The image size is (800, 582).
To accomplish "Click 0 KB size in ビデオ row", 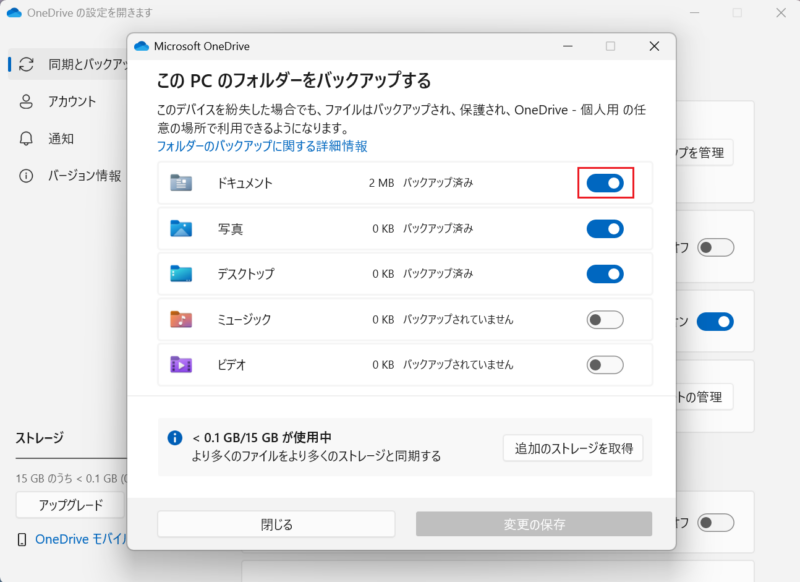I will pyautogui.click(x=383, y=365).
